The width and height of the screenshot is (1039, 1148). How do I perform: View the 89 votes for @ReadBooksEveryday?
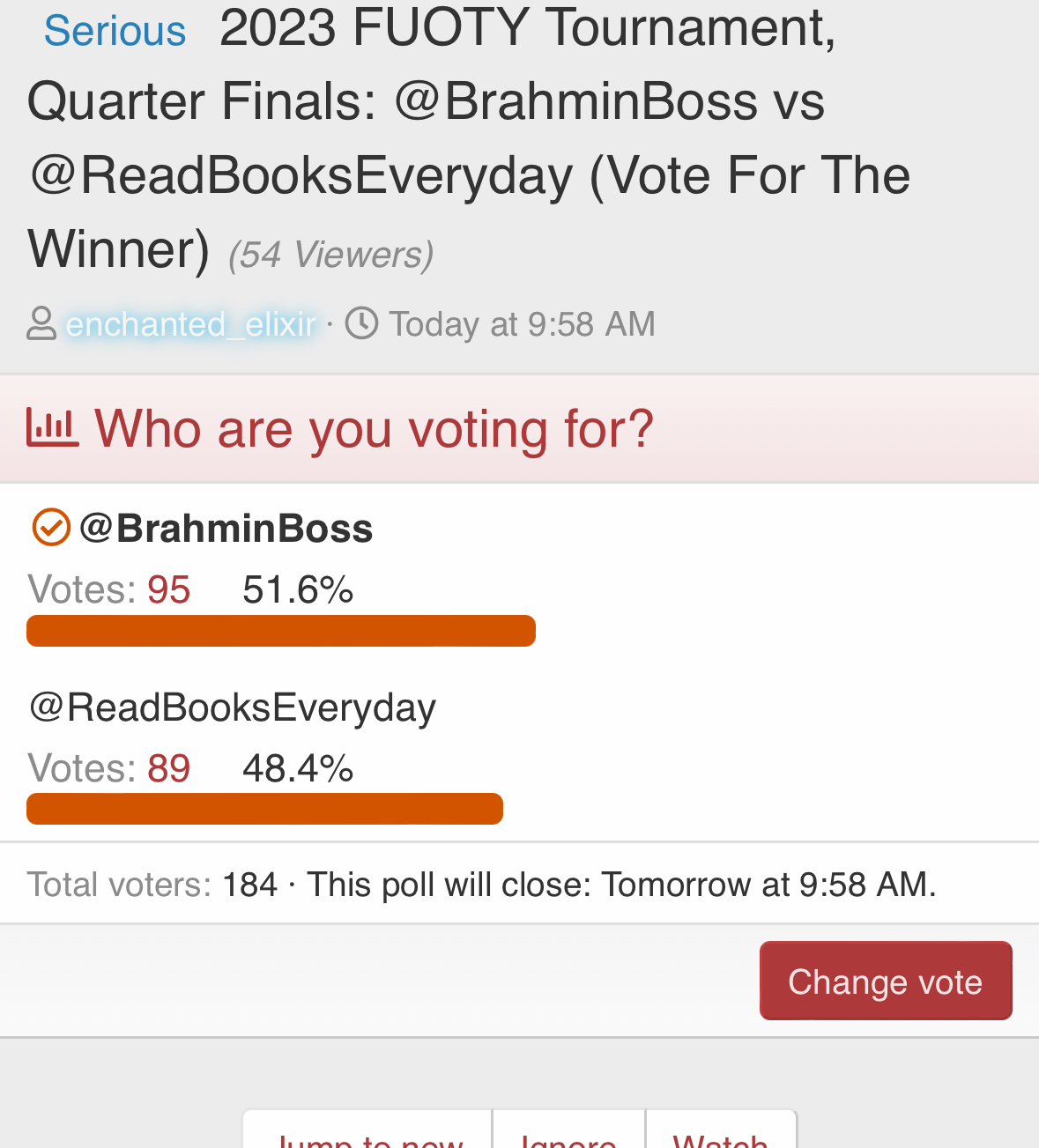168,768
